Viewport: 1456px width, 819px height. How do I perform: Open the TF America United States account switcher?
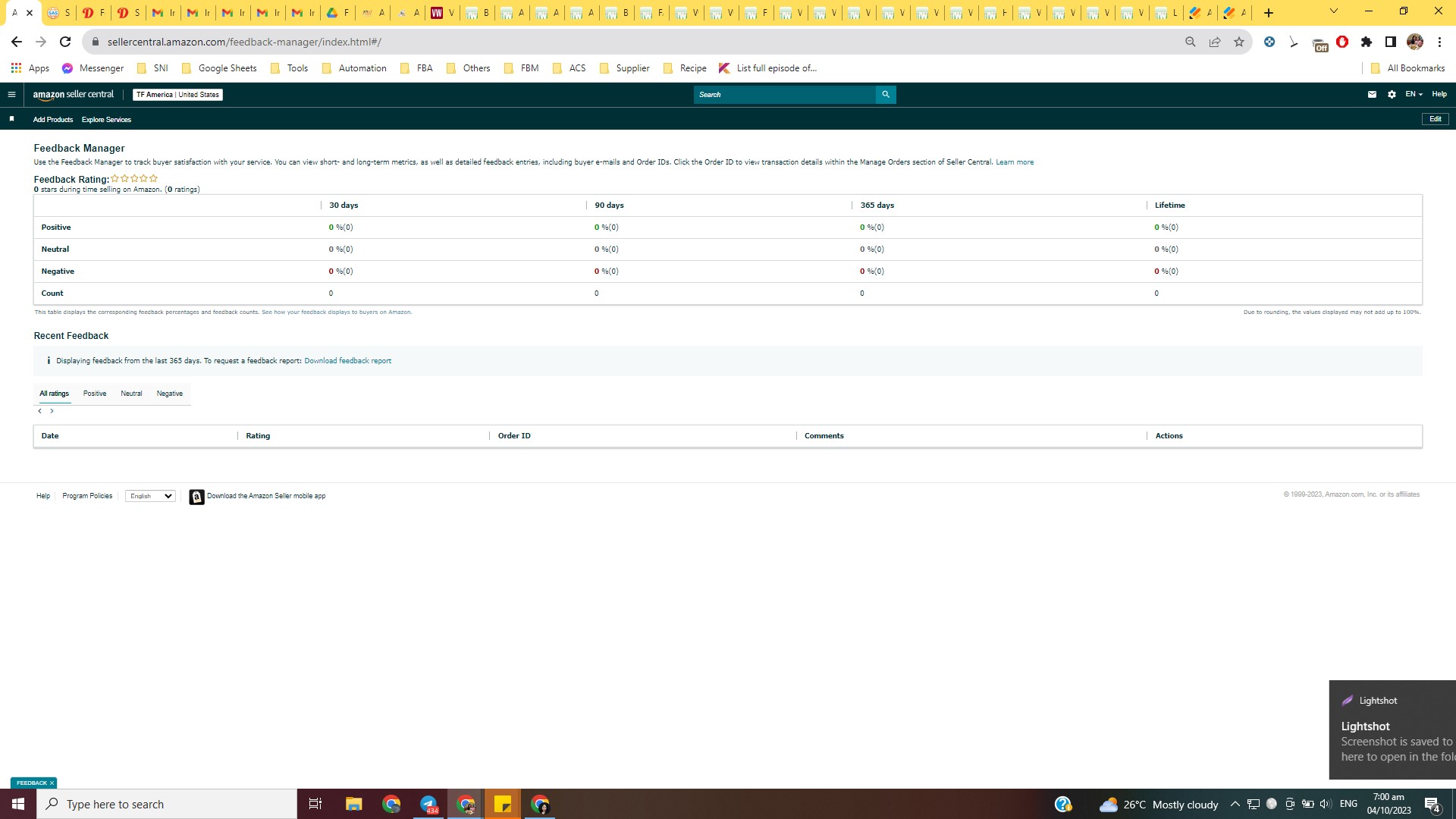(x=178, y=95)
